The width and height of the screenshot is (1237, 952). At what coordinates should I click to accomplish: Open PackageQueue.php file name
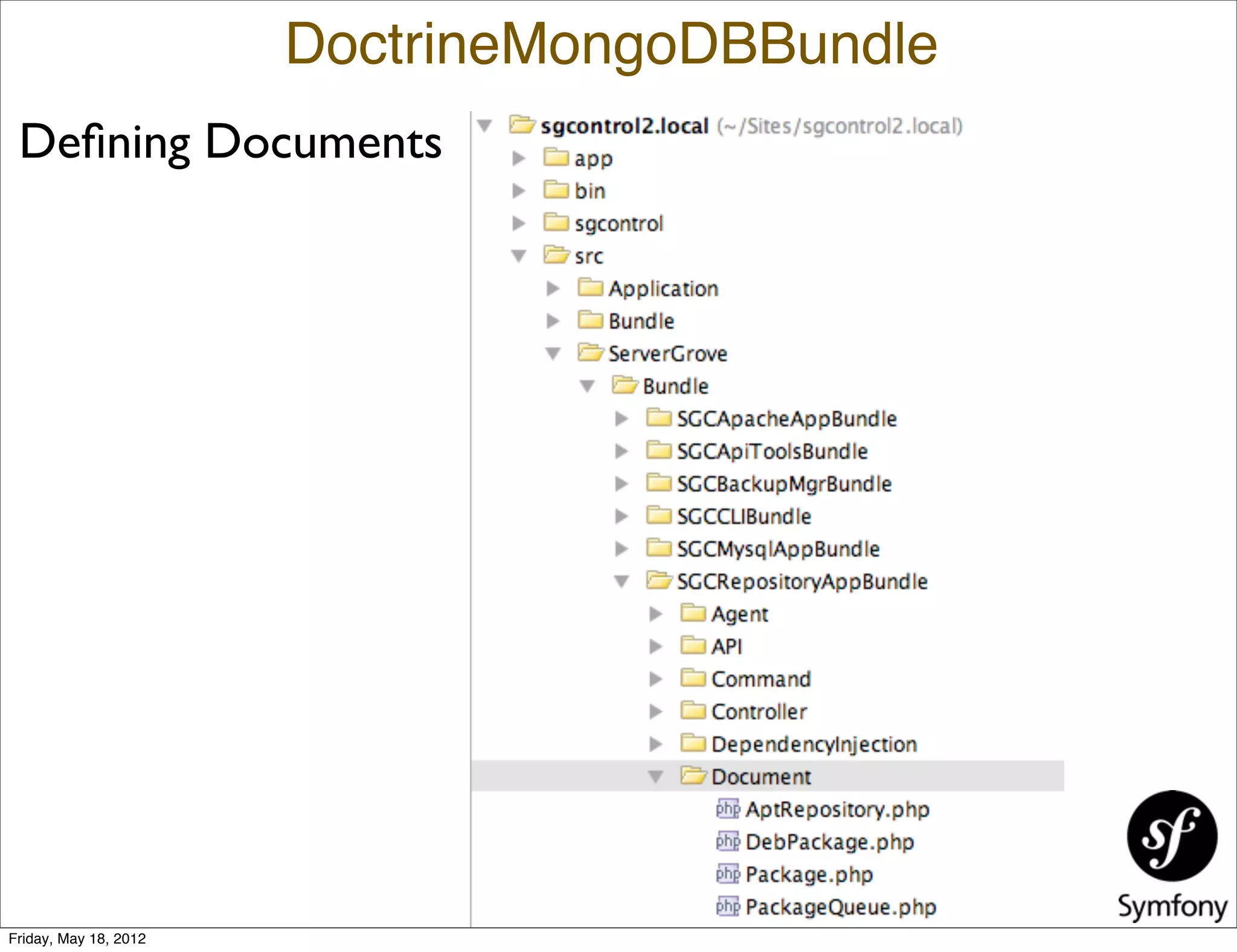click(841, 908)
